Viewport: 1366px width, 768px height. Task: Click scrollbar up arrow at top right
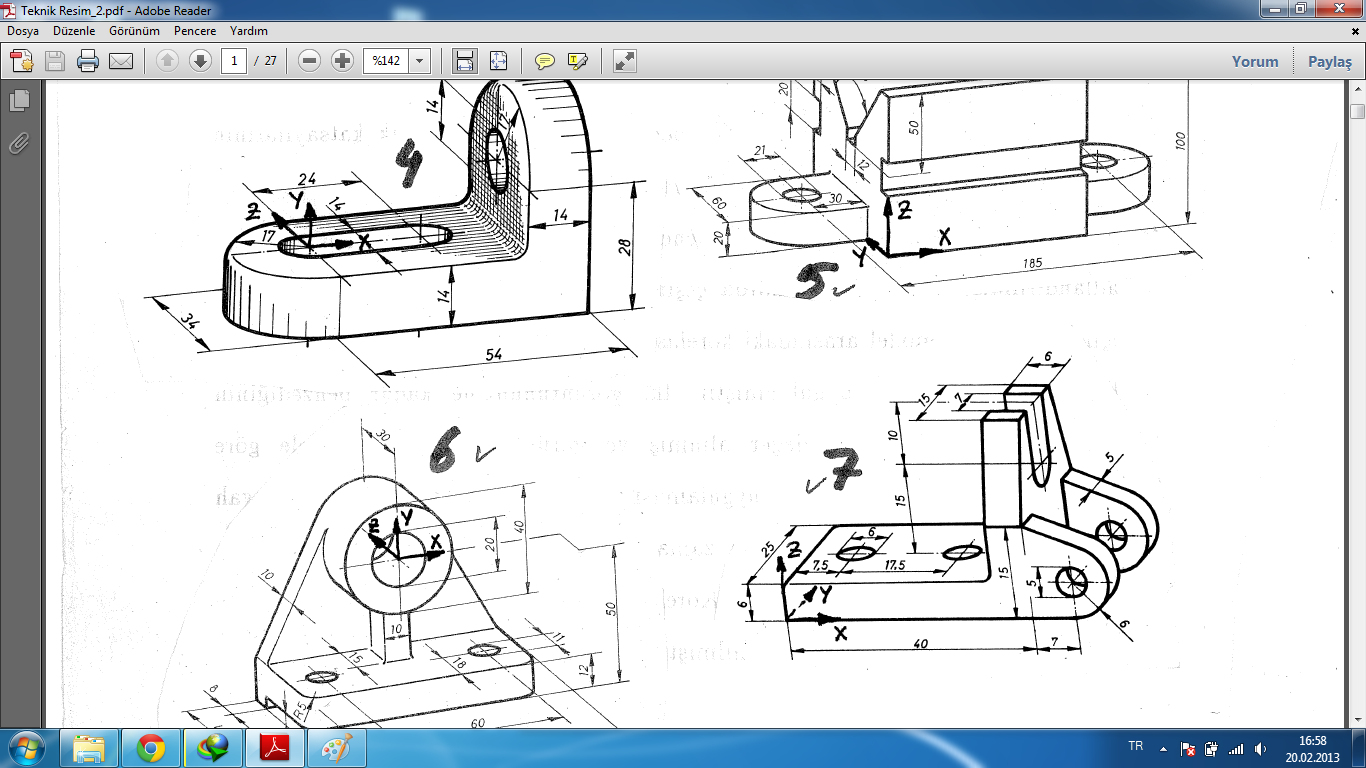coord(1357,91)
